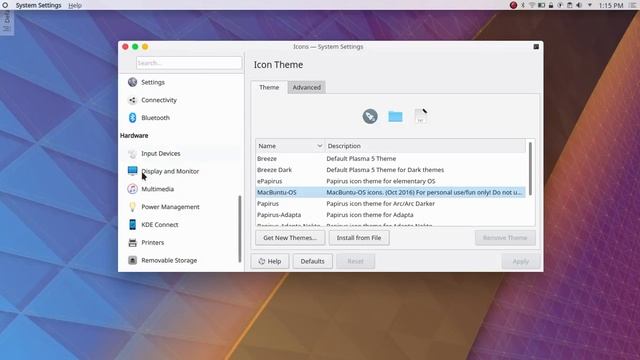The width and height of the screenshot is (640, 360).
Task: Click the 1:15 PM clock
Action: pos(611,5)
